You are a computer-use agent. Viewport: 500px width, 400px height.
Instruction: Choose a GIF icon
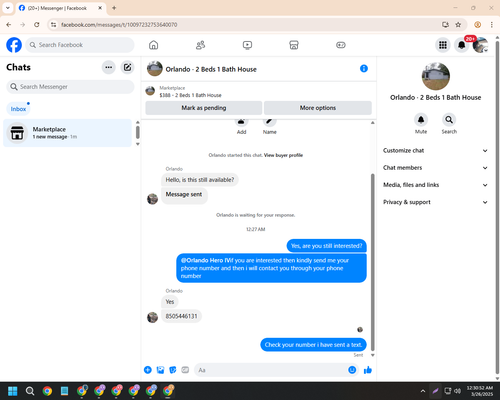pyautogui.click(x=185, y=370)
